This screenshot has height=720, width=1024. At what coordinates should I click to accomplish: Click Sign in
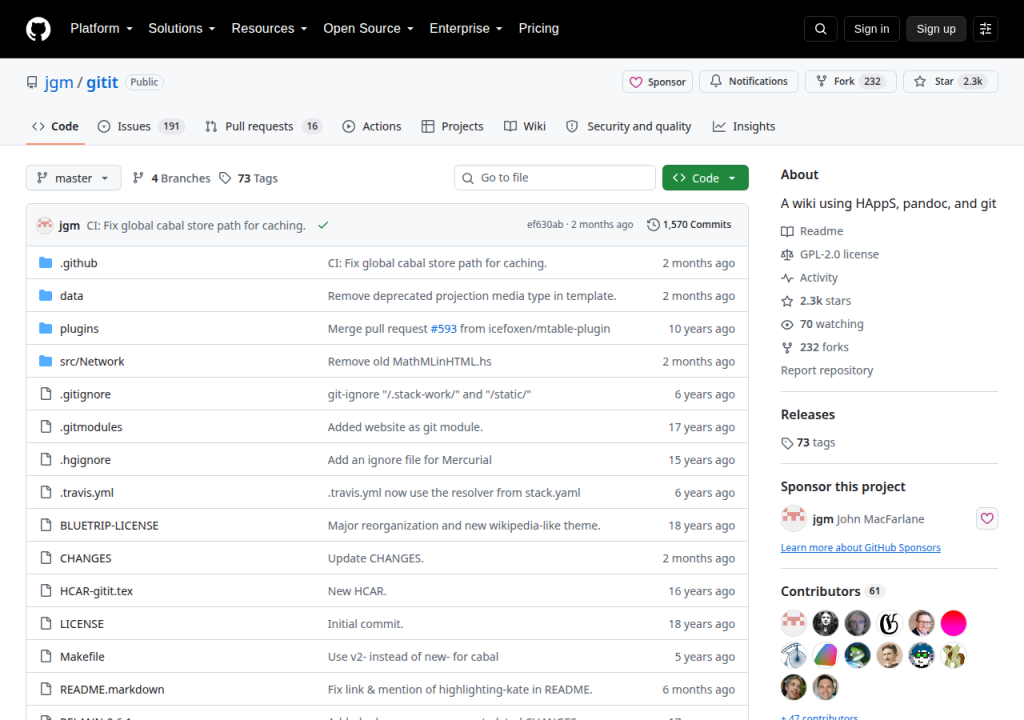click(871, 29)
